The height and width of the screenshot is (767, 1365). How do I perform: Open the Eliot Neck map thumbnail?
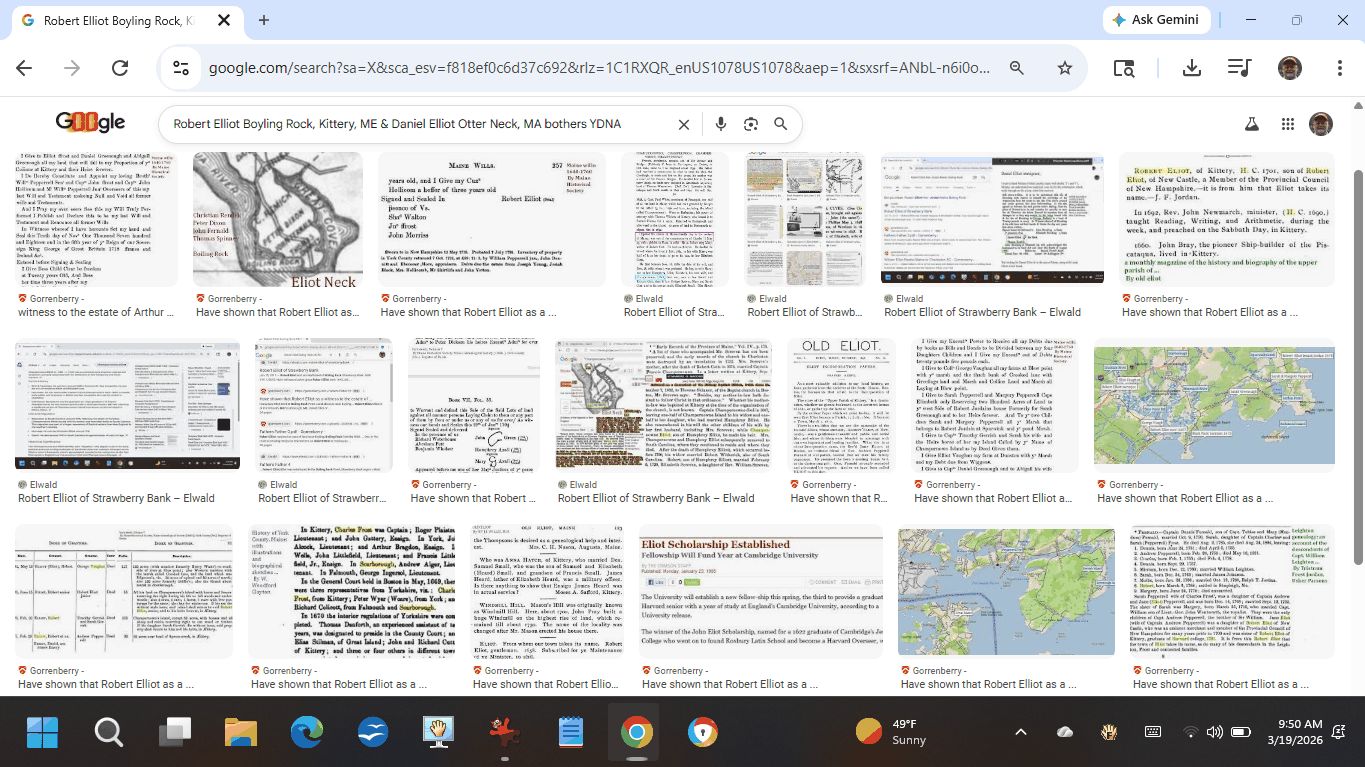pos(278,220)
